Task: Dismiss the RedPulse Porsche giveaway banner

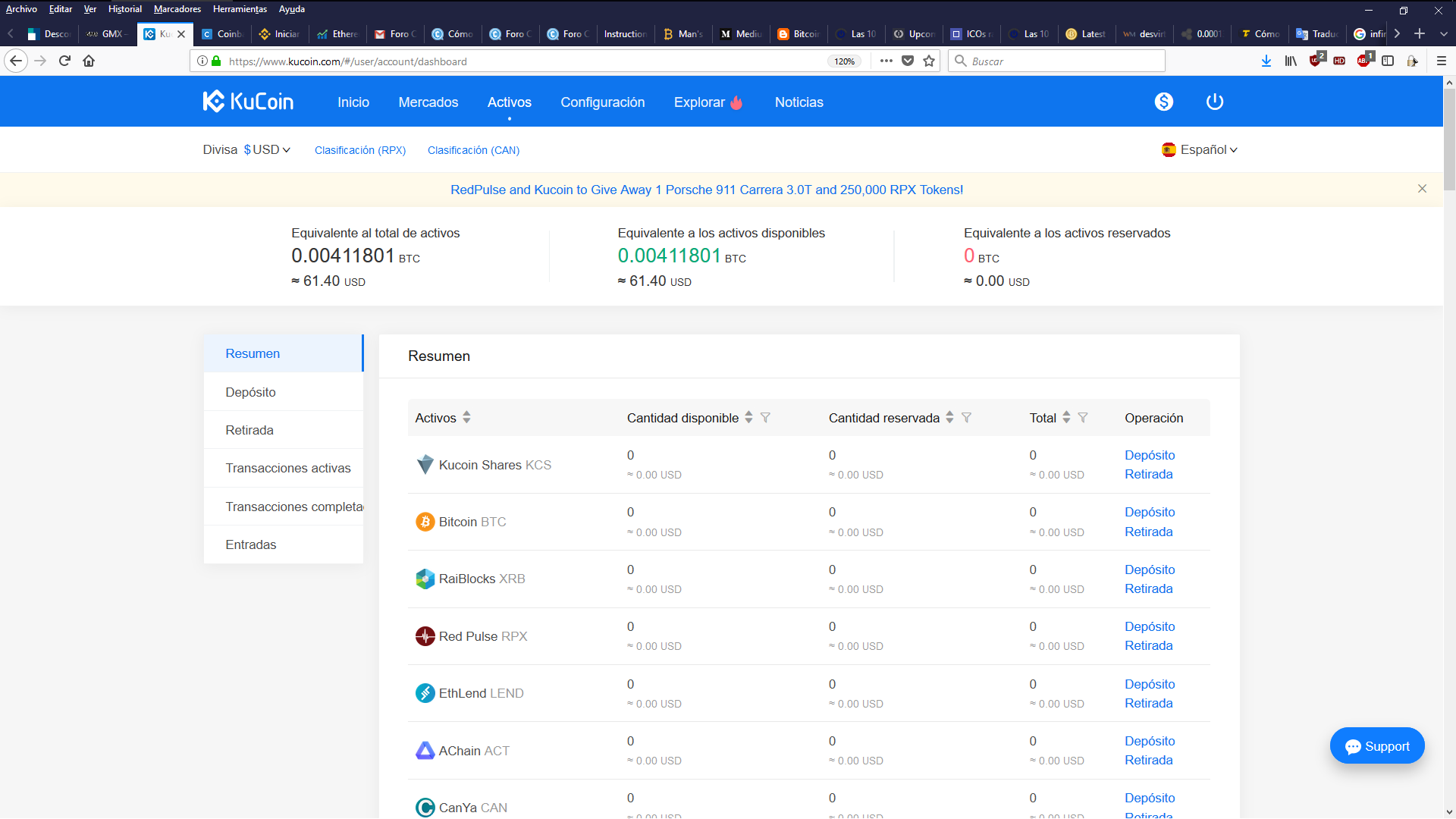Action: (x=1422, y=189)
